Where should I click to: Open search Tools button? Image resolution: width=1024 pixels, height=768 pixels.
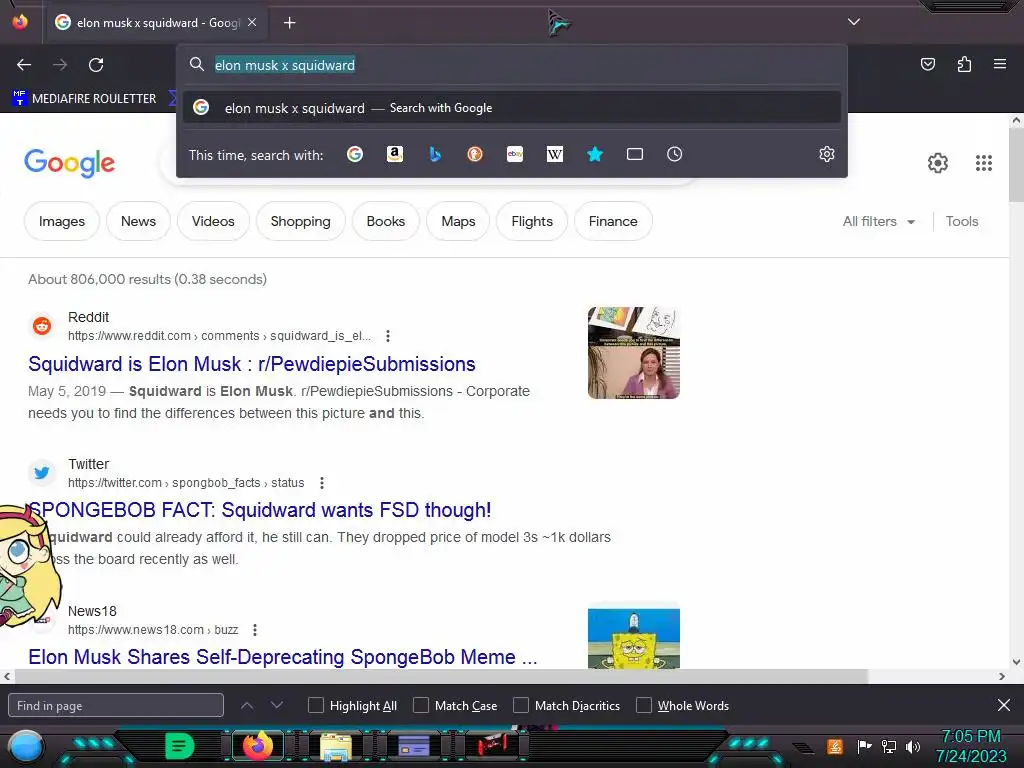pyautogui.click(x=962, y=221)
